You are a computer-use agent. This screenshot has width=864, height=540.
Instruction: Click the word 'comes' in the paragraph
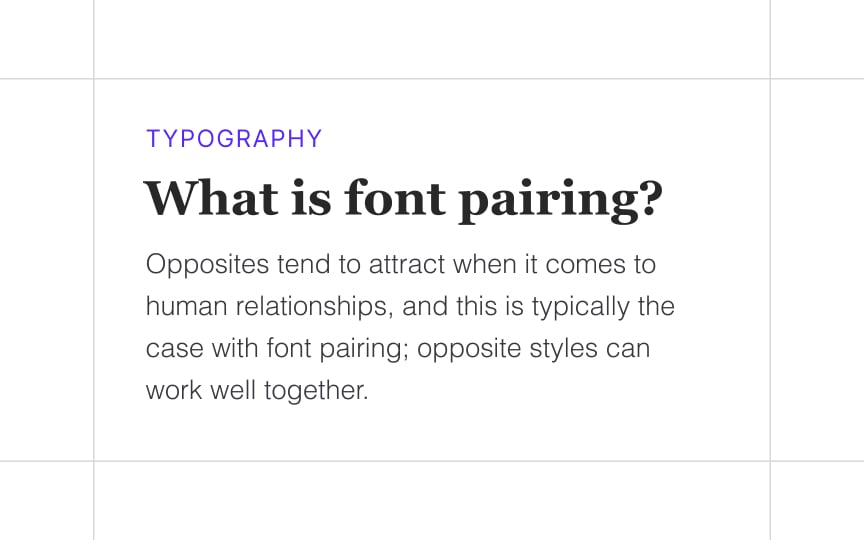tap(585, 266)
